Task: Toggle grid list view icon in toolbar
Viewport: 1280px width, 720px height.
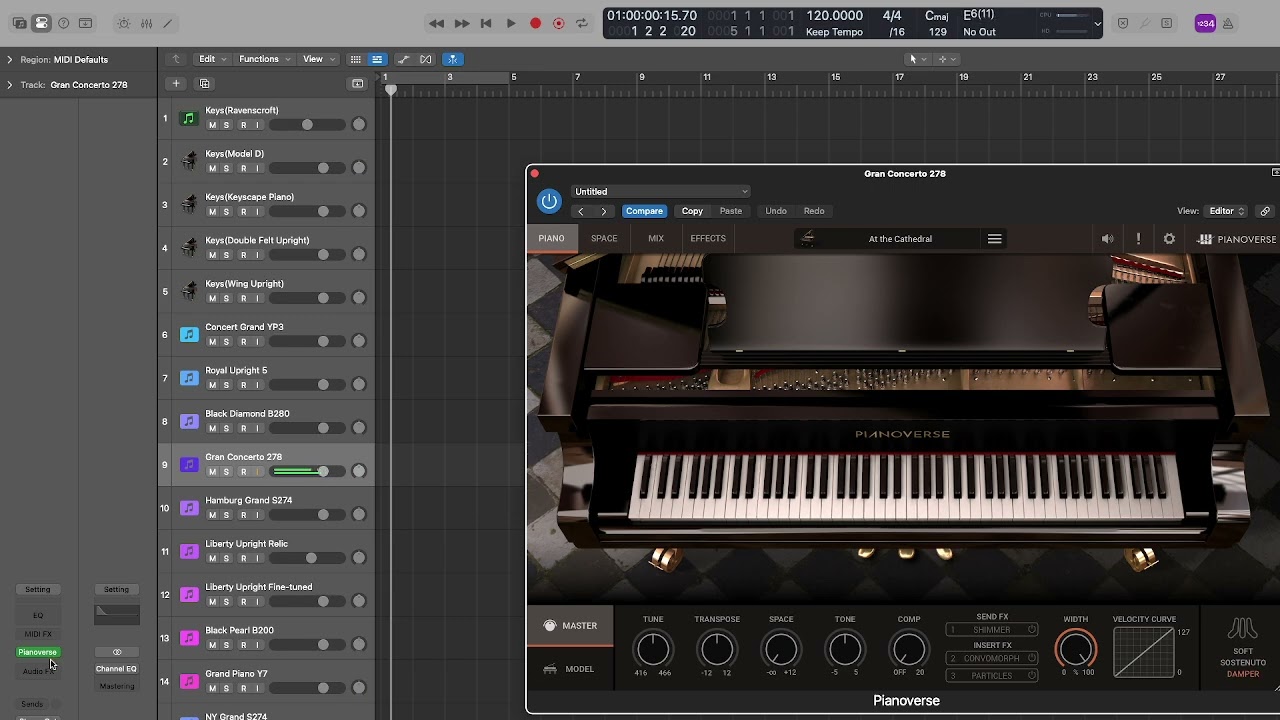Action: coord(355,59)
